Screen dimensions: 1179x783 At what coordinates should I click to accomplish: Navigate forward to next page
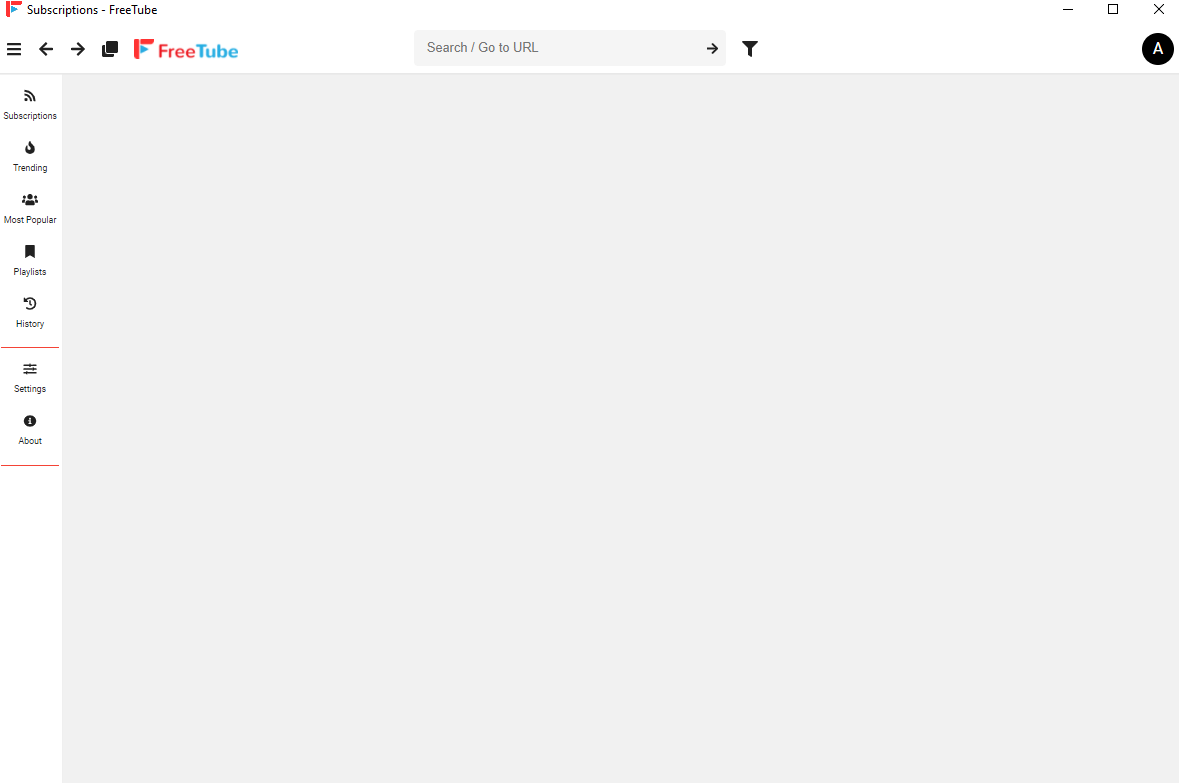pyautogui.click(x=77, y=48)
